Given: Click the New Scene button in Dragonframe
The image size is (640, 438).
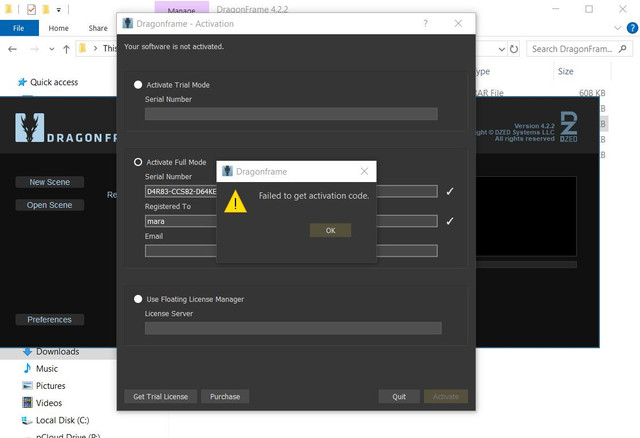Looking at the screenshot, I should [49, 182].
